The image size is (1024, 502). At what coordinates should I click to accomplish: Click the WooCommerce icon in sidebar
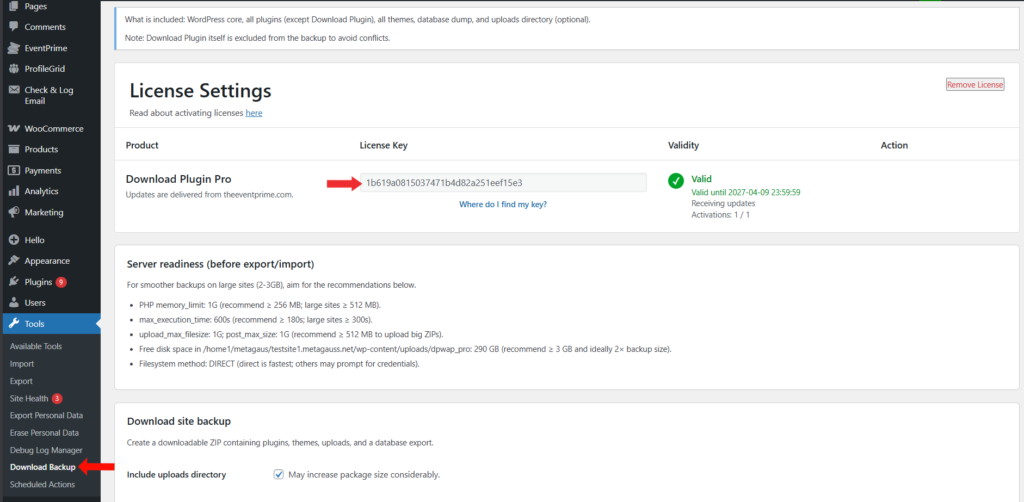pyautogui.click(x=14, y=129)
